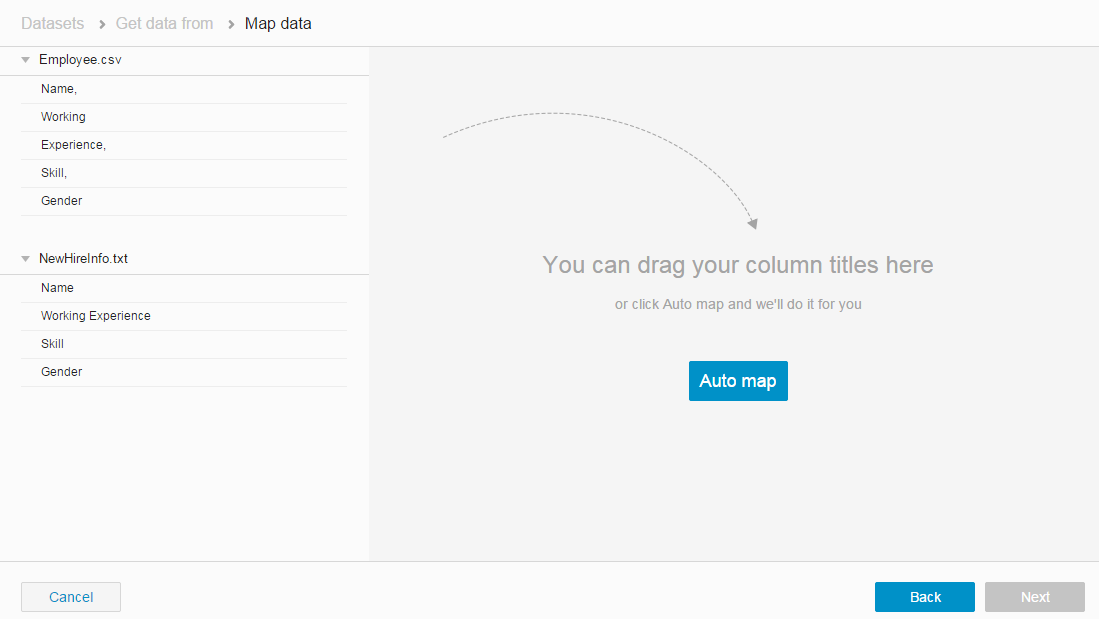
Task: Click the Back button
Action: tap(924, 597)
